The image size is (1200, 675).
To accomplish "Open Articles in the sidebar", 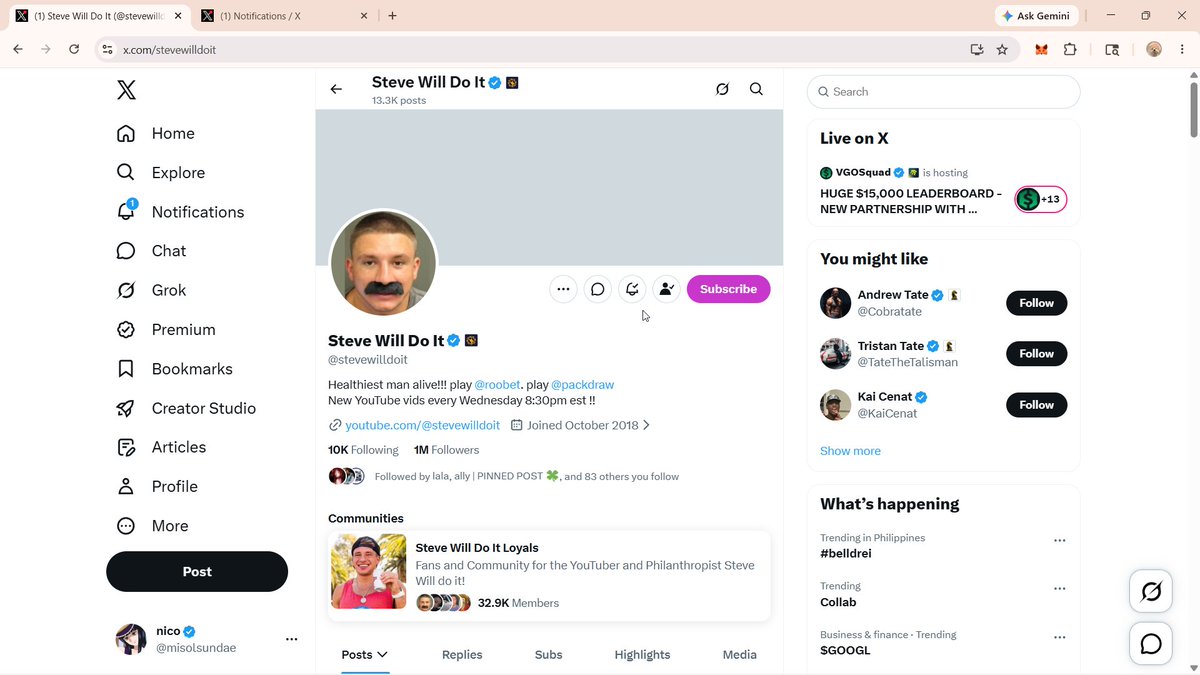I will tap(162, 447).
